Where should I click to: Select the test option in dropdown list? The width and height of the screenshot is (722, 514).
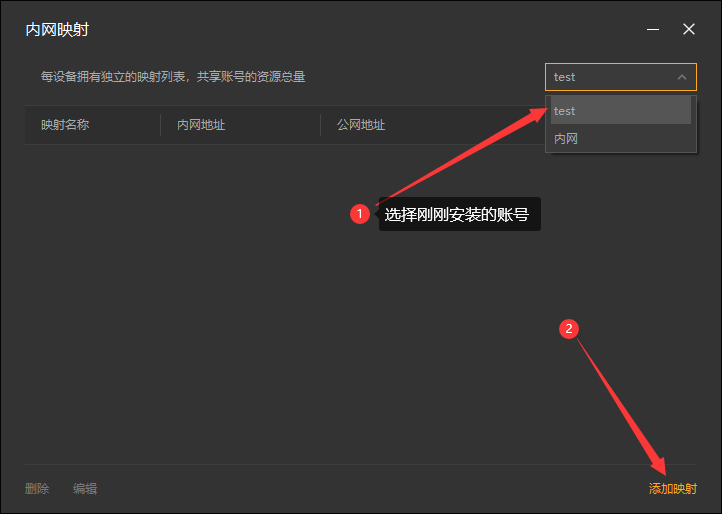[620, 111]
